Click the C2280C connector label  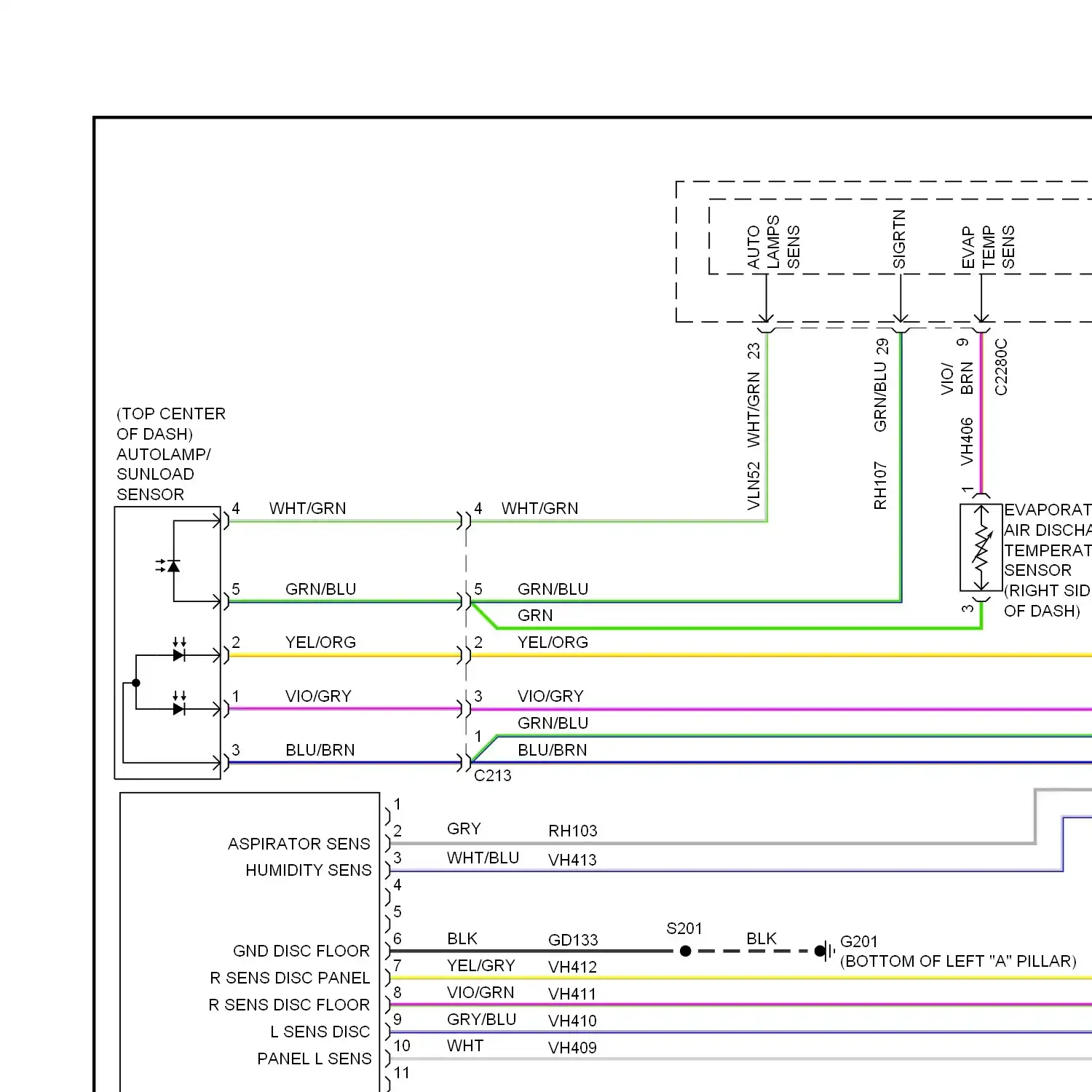click(x=1002, y=367)
